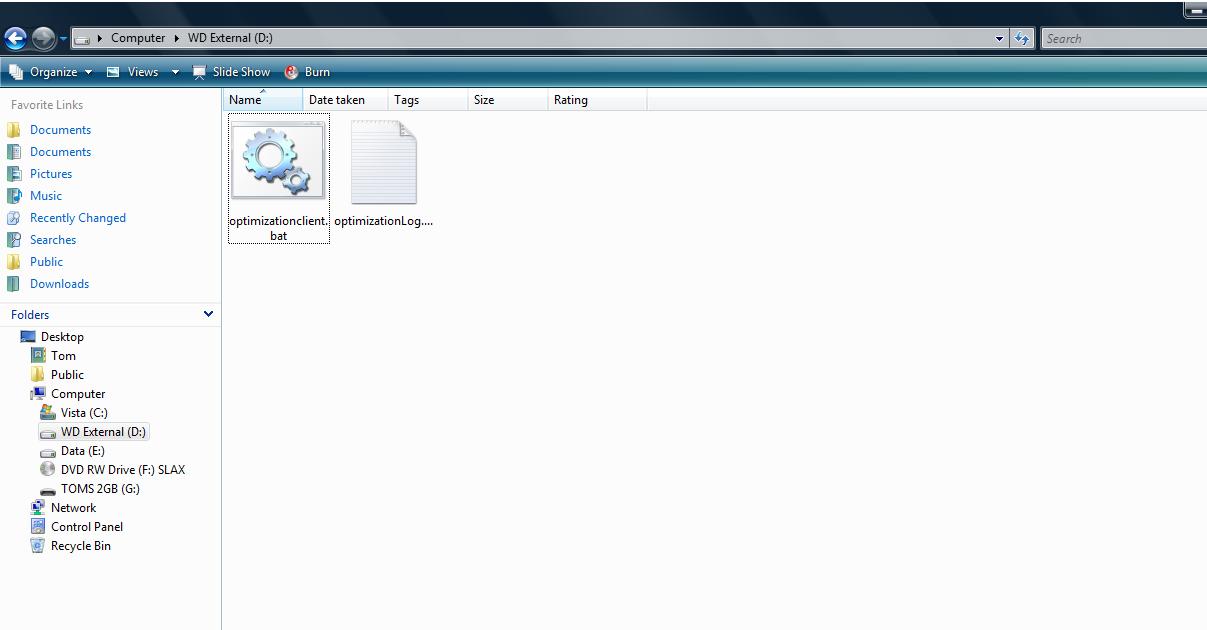Click the Pictures folder icon in favorites
This screenshot has width=1207, height=630.
click(x=14, y=174)
